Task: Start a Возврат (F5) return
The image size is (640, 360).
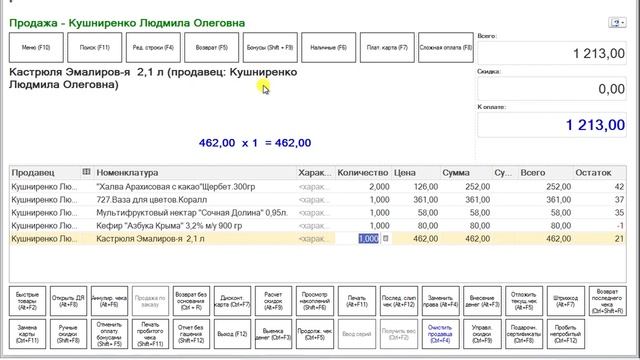Action: coord(211,48)
